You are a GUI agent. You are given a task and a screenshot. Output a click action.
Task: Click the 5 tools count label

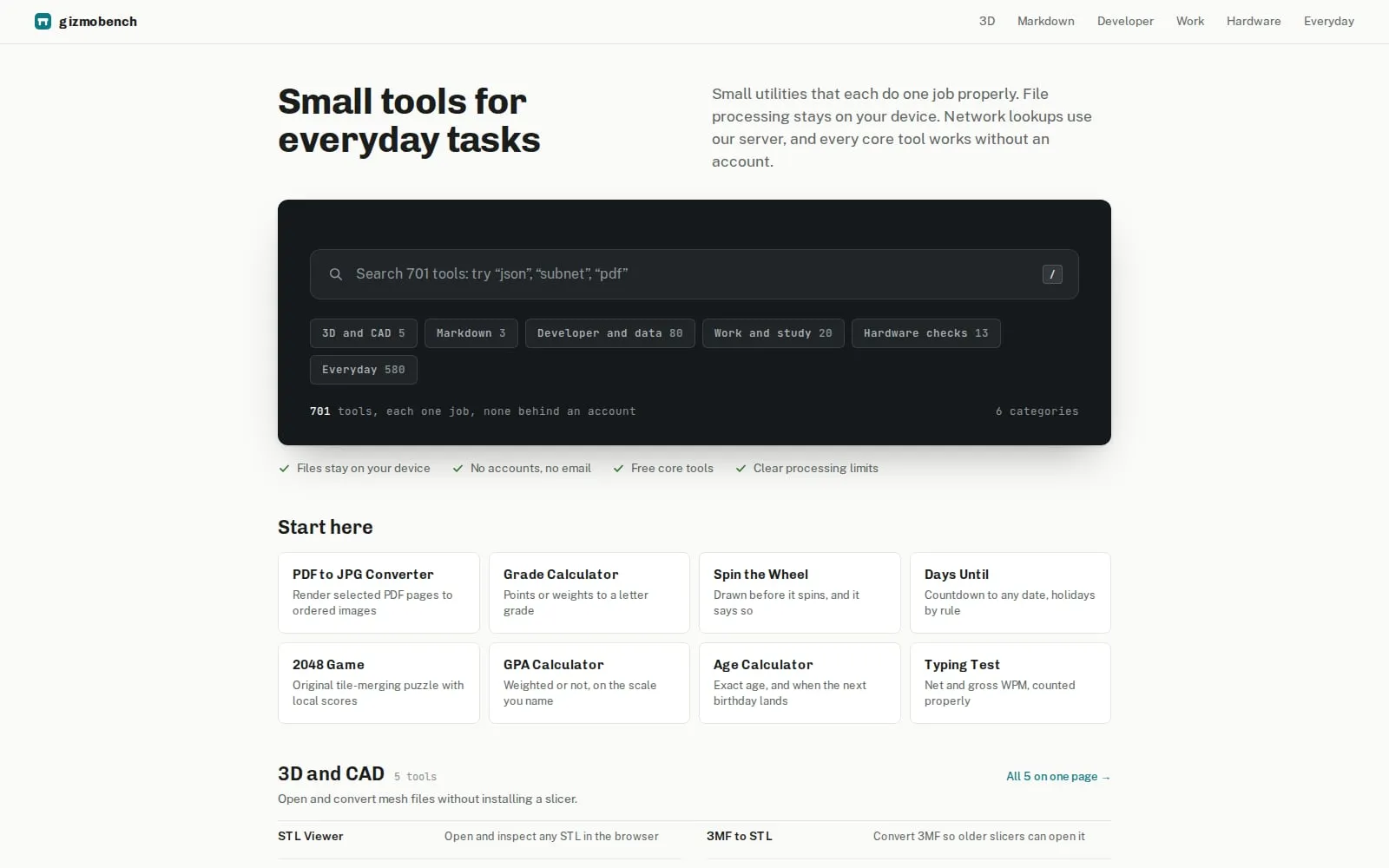pos(415,777)
